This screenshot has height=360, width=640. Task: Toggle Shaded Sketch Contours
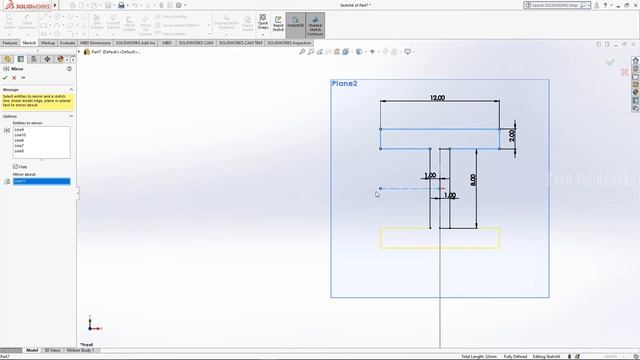tap(315, 25)
